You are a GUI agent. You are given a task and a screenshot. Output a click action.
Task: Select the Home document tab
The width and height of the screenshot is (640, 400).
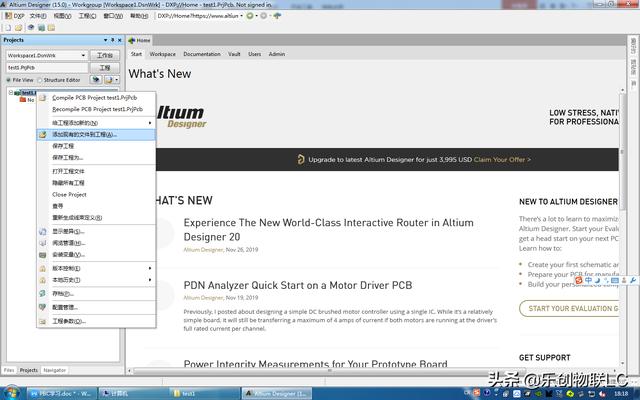click(140, 40)
